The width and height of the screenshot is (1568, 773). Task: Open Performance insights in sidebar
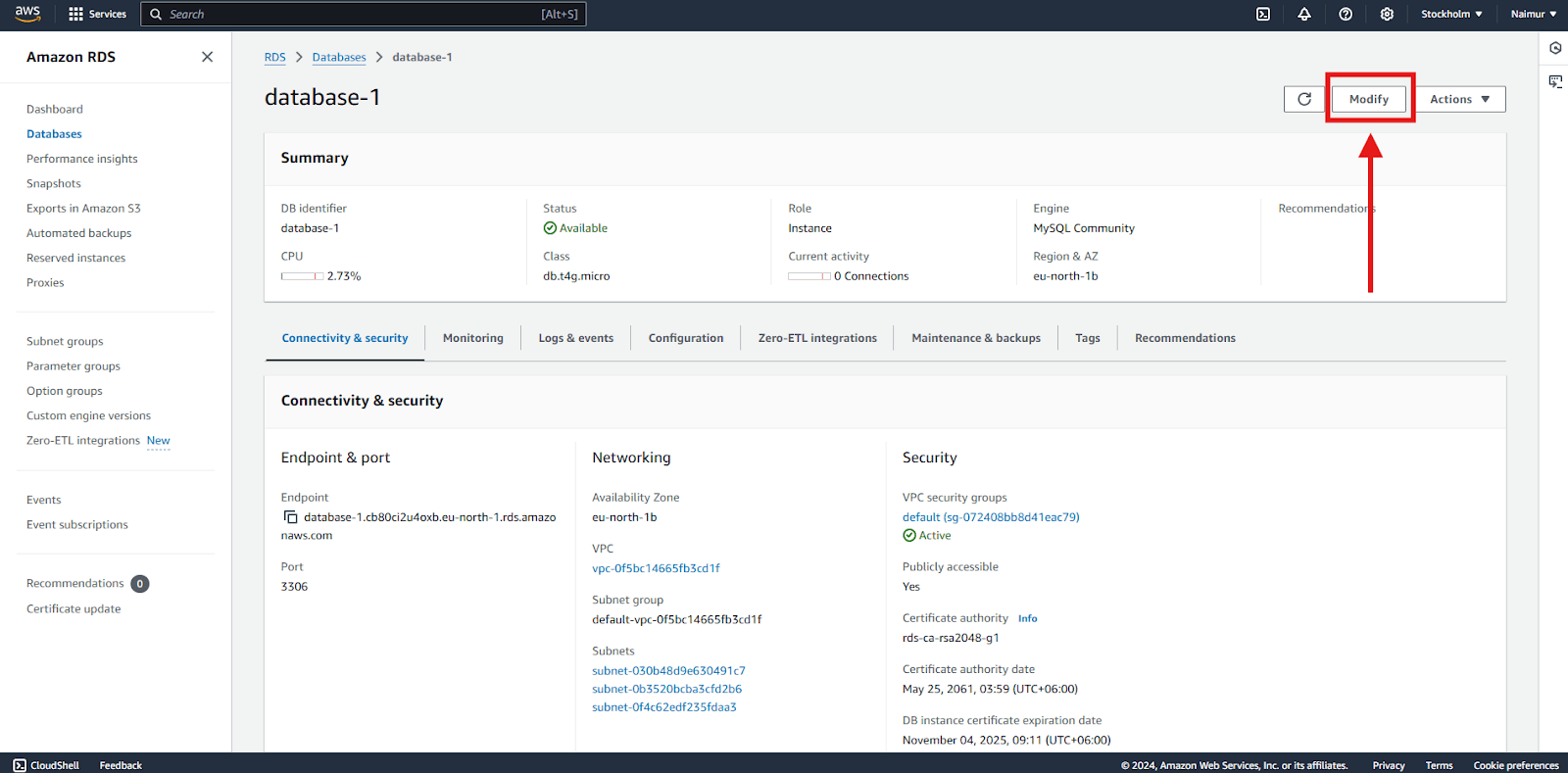coord(82,159)
